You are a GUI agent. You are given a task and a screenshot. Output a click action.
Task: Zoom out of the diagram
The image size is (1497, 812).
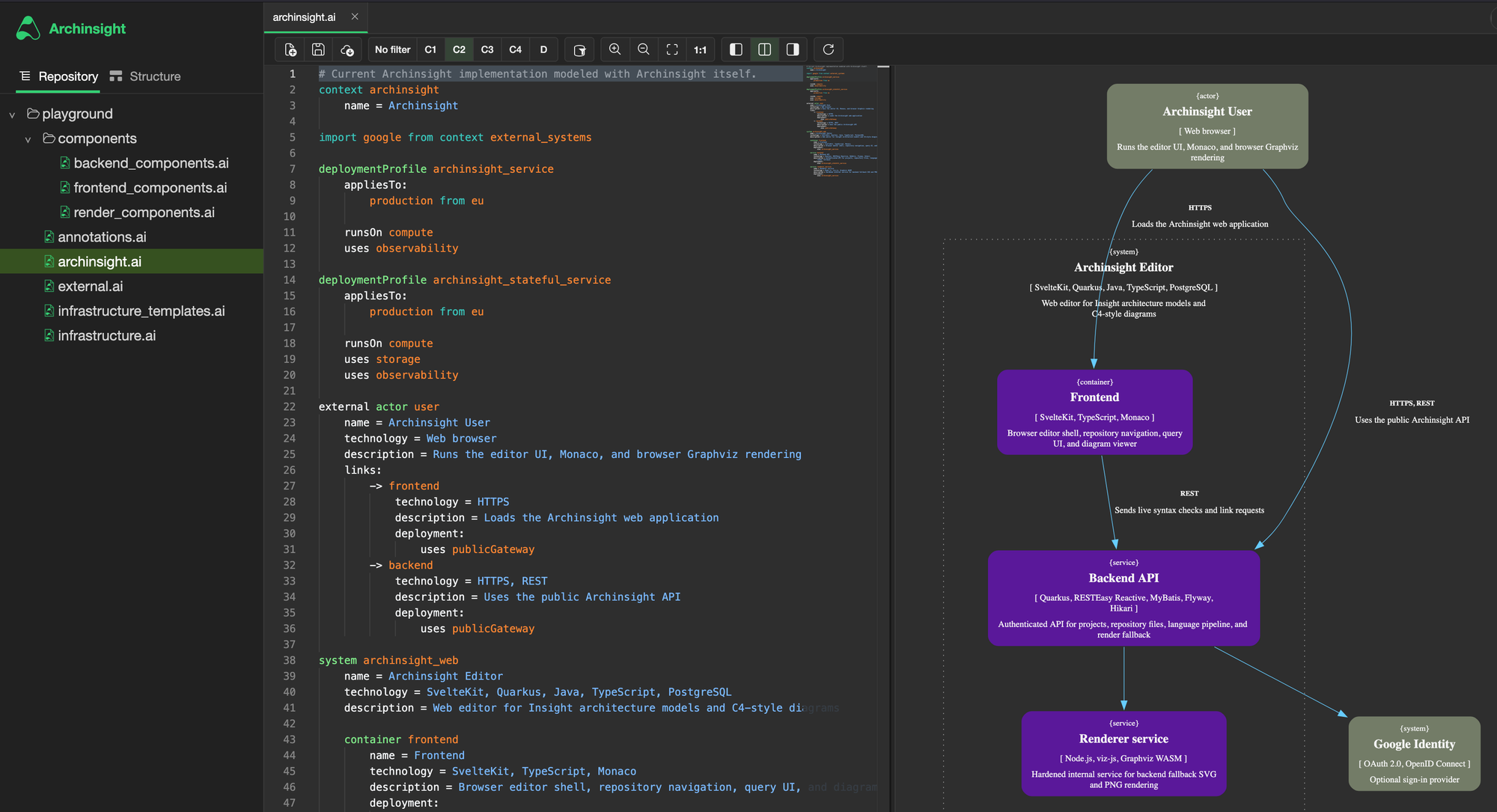click(x=643, y=49)
